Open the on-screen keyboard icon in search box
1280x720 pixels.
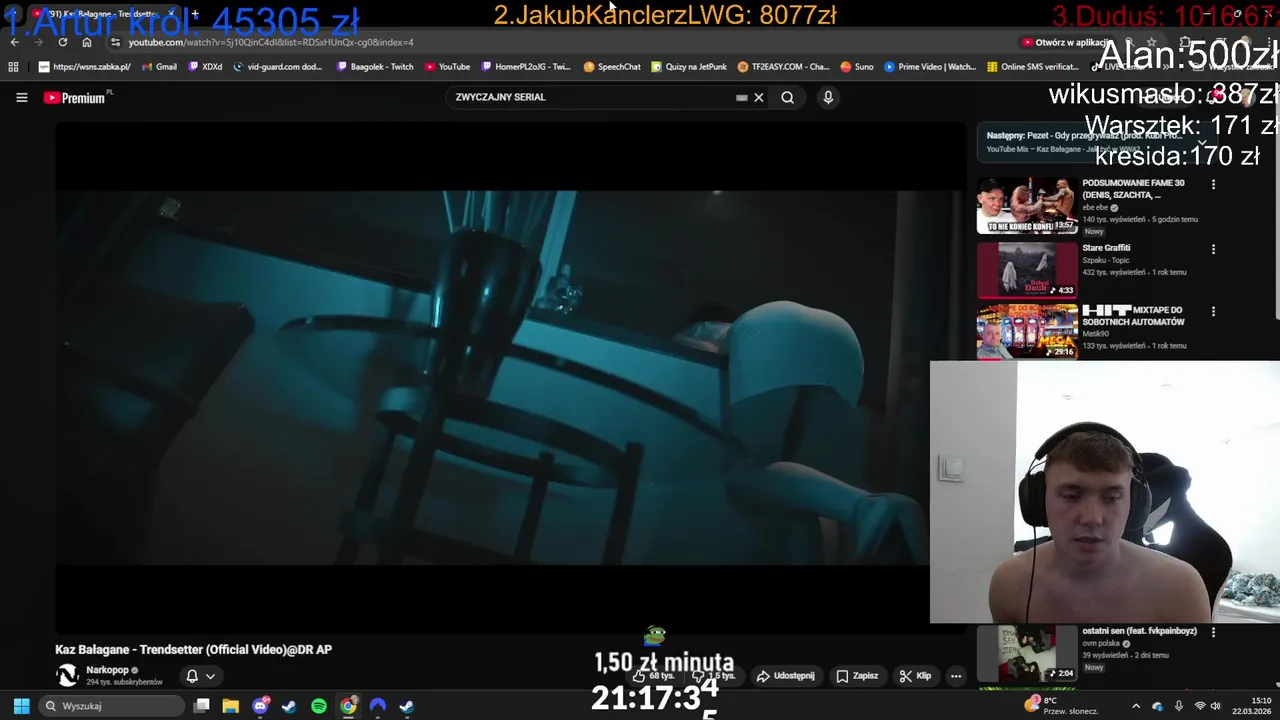click(x=741, y=97)
